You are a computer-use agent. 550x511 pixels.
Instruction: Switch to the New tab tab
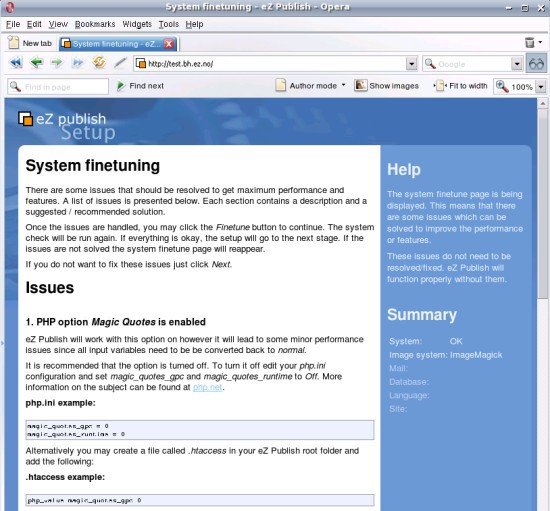[30, 43]
